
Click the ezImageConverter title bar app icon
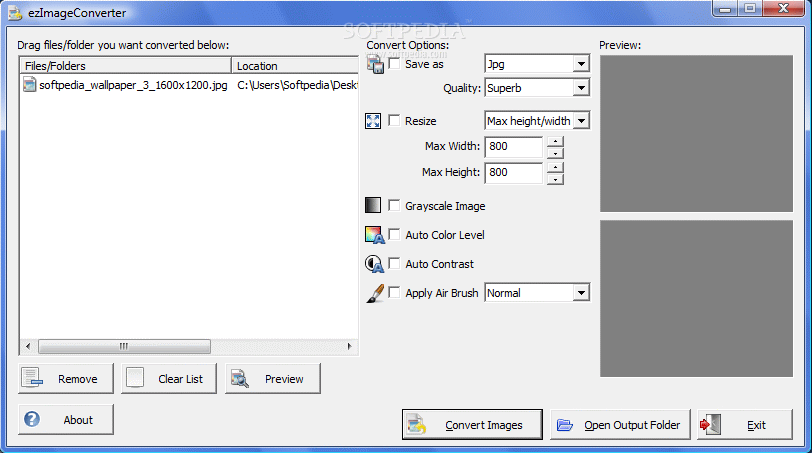pyautogui.click(x=16, y=13)
